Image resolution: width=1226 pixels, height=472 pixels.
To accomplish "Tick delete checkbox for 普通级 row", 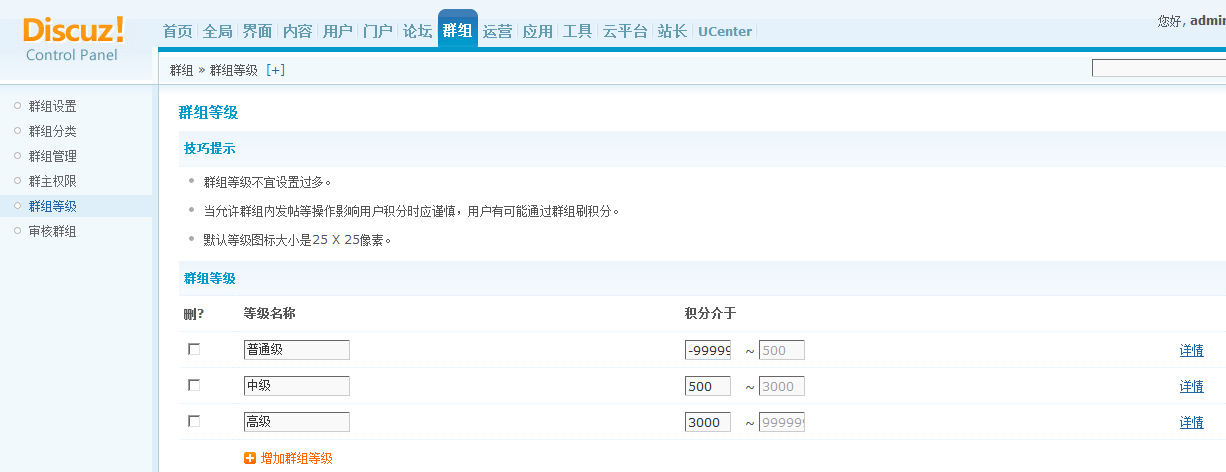I will pyautogui.click(x=194, y=349).
